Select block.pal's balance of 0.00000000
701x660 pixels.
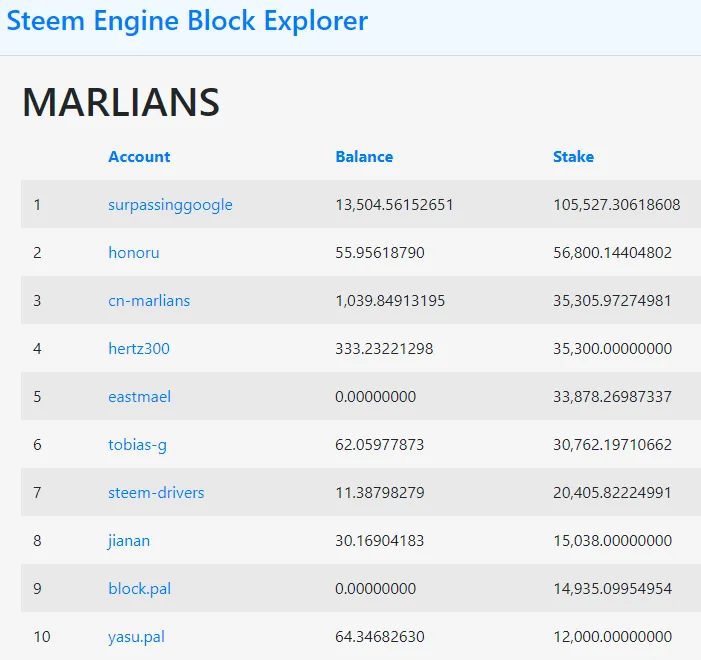[x=376, y=589]
